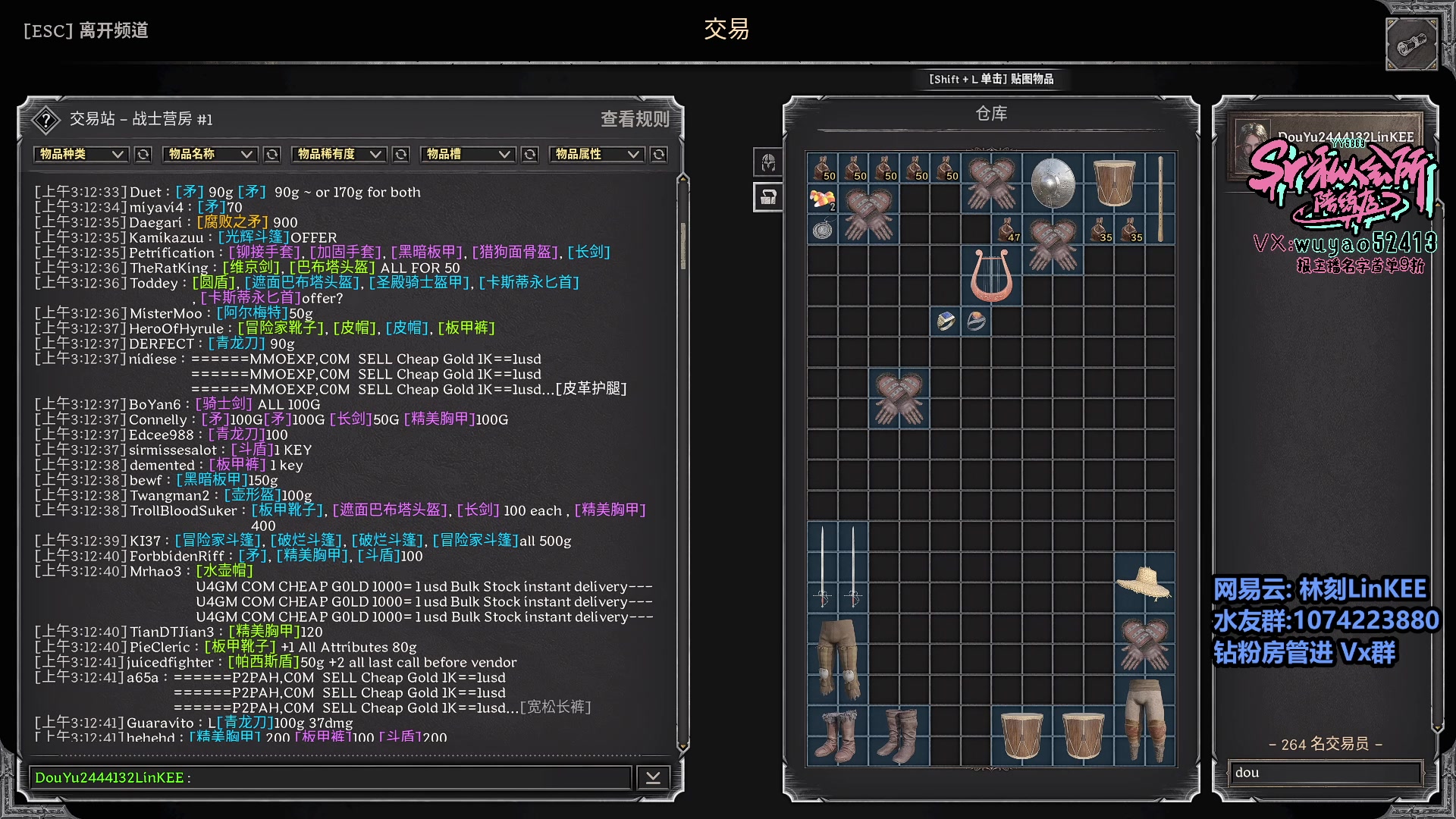Open the 物品属性 item attribute dropdown
Viewport: 1456px width, 819px height.
[596, 154]
